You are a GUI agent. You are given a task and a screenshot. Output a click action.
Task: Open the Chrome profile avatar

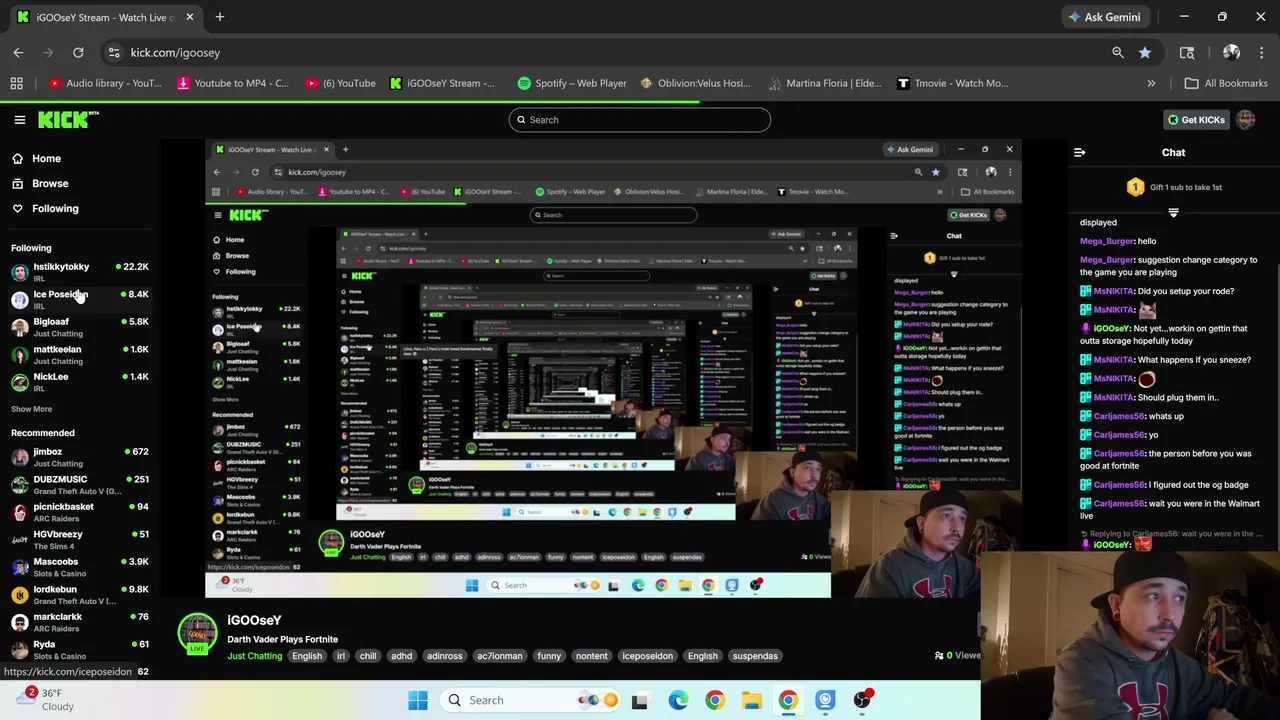[1231, 52]
